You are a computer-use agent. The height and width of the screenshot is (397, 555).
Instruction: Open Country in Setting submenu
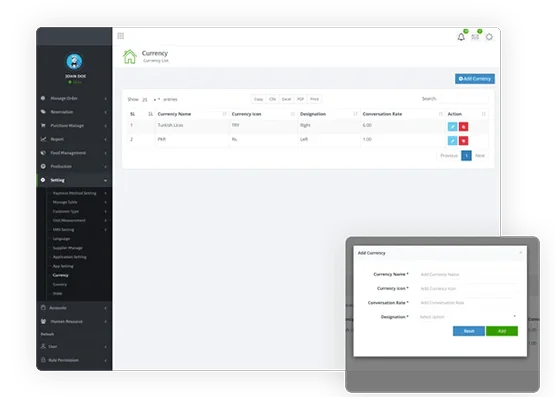point(59,284)
